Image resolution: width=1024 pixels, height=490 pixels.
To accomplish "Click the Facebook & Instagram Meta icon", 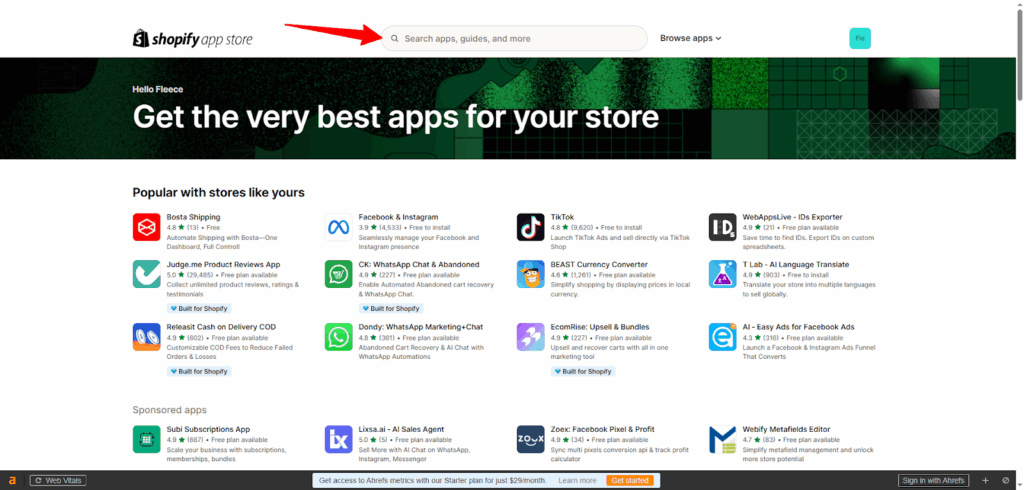I will (x=339, y=227).
